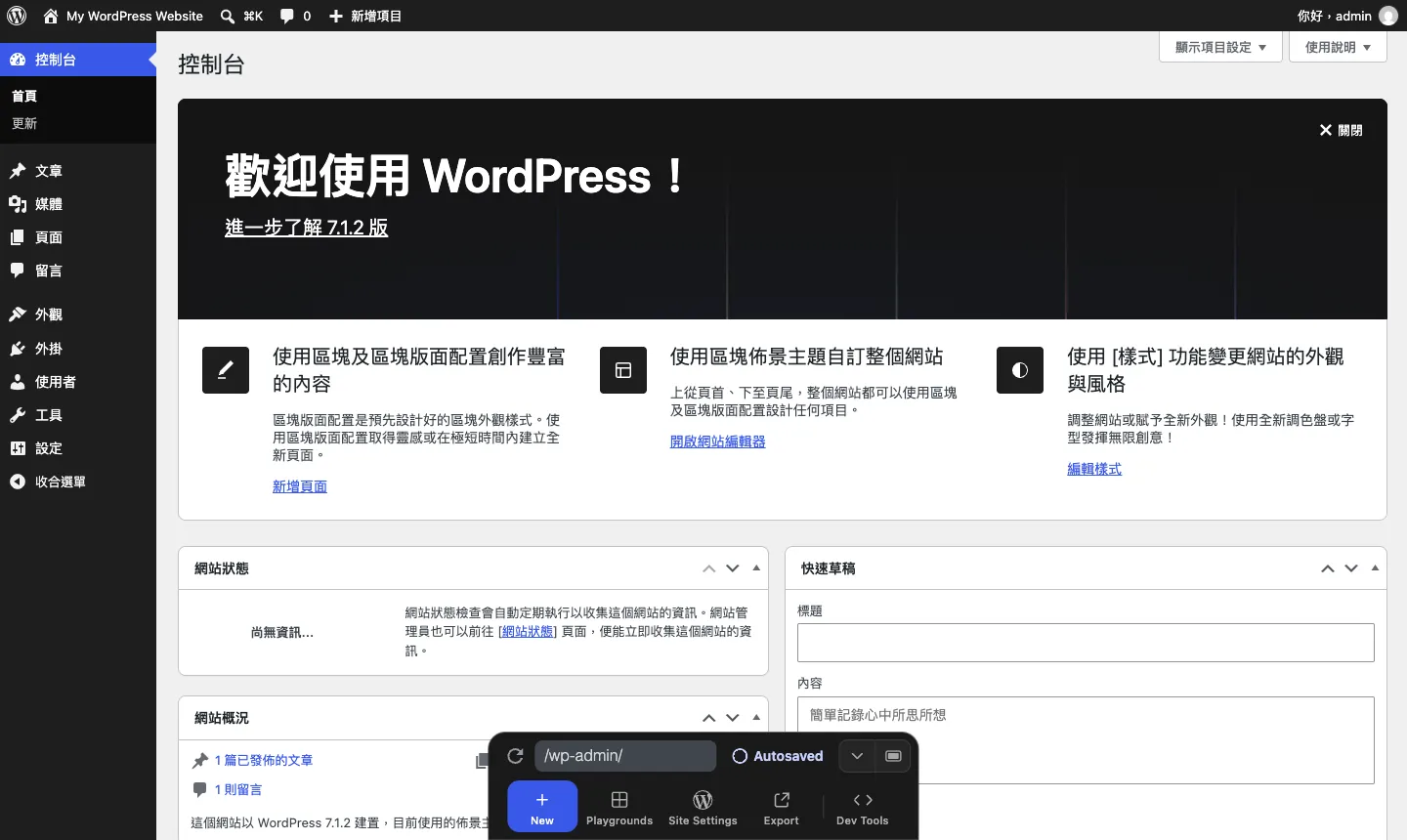1407x840 pixels.
Task: Select the 更新 submenu item
Action: click(x=24, y=123)
